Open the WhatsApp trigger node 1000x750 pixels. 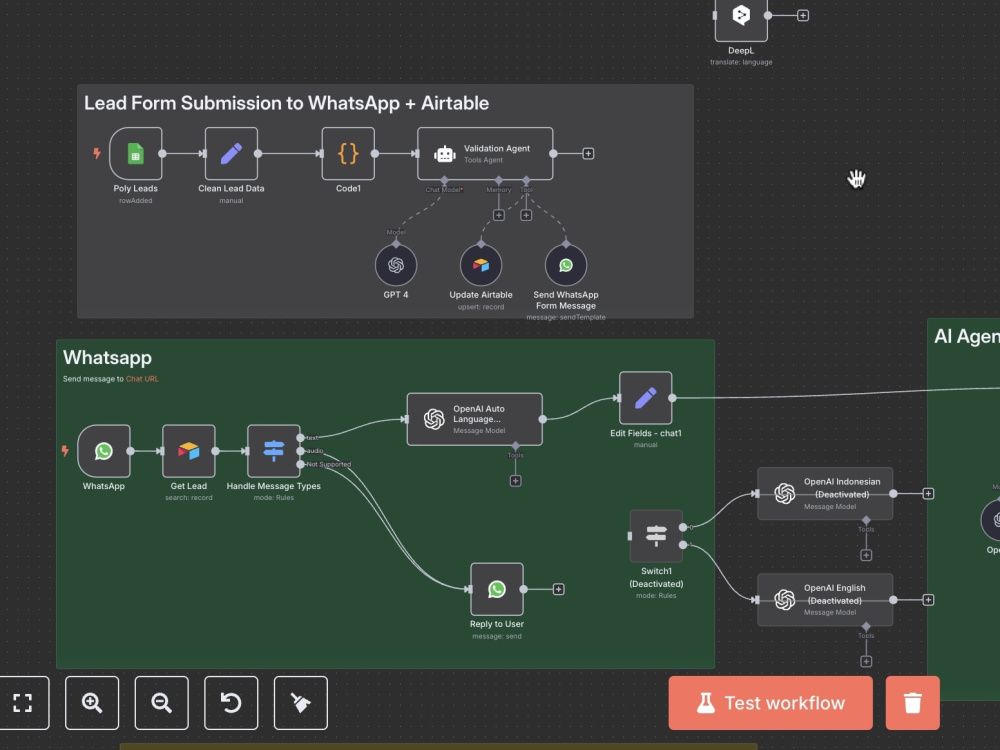104,451
